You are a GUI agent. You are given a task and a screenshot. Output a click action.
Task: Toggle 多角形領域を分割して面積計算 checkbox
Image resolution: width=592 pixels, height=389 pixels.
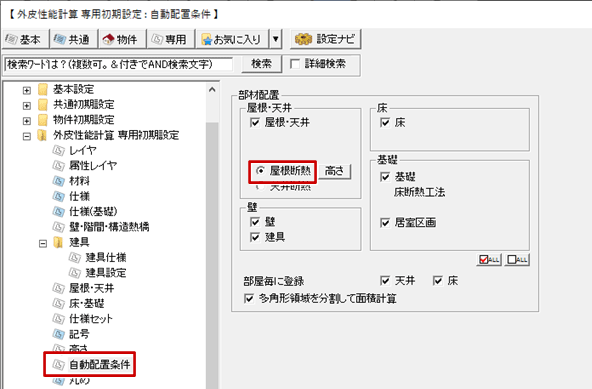point(249,299)
